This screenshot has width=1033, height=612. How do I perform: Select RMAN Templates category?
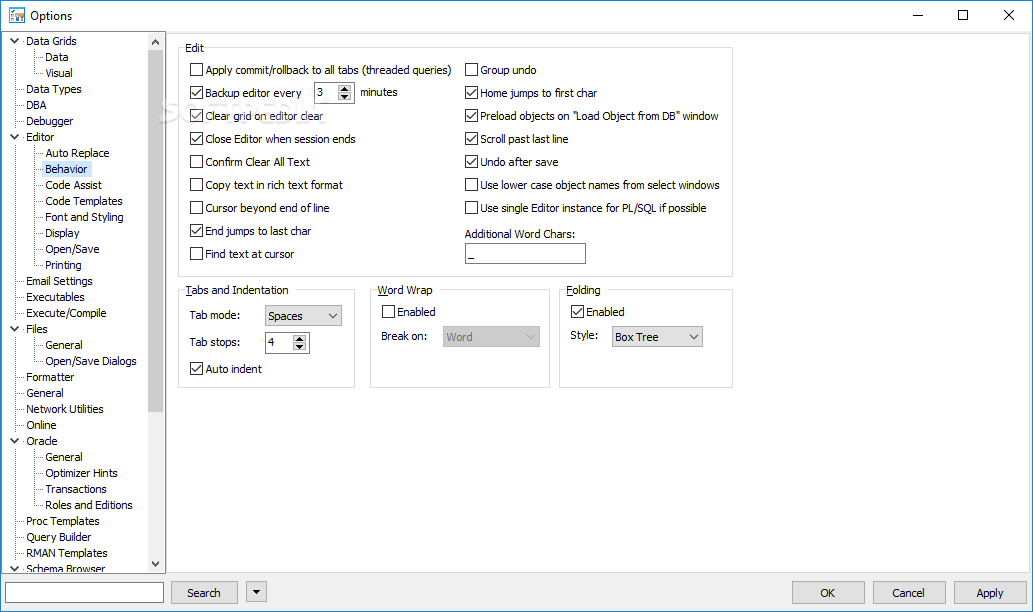pos(67,553)
